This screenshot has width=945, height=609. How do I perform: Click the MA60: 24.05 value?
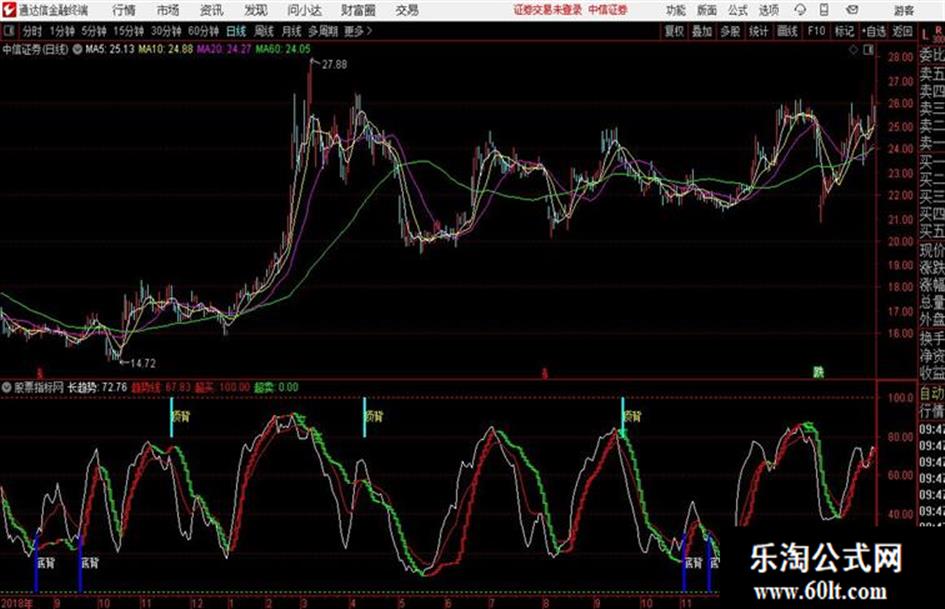[283, 49]
